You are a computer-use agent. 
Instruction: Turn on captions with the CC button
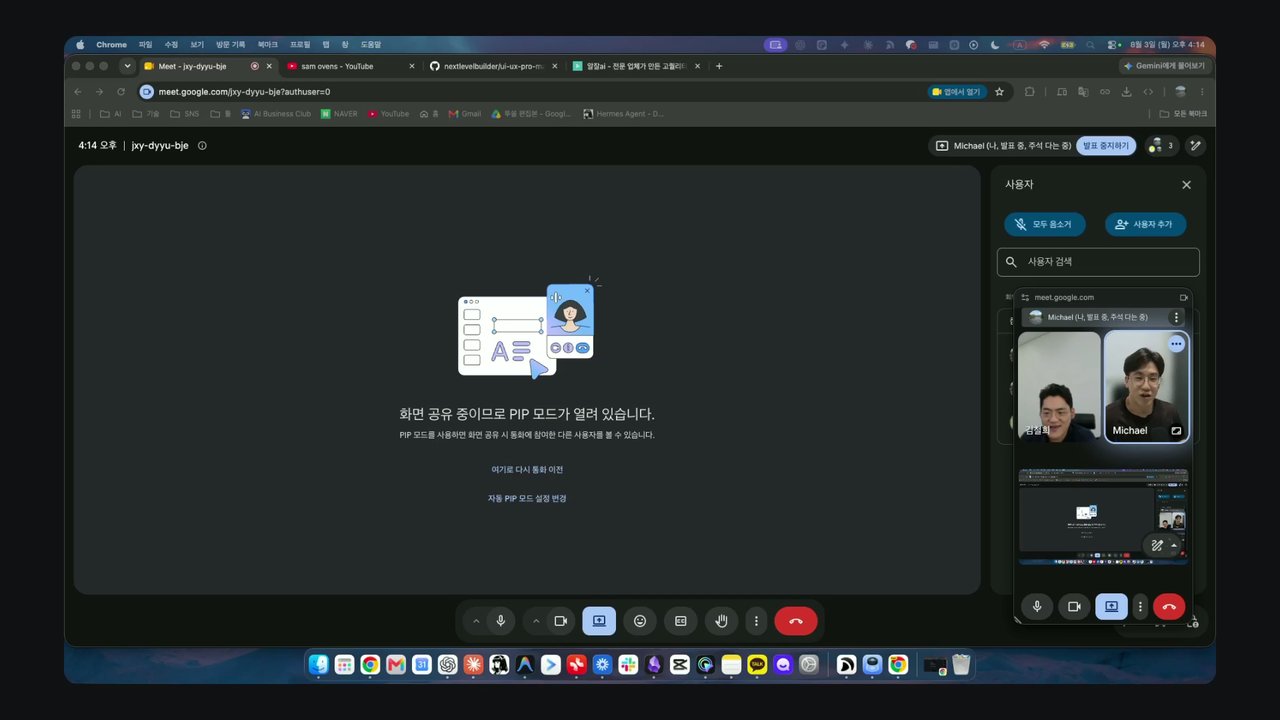click(x=681, y=621)
